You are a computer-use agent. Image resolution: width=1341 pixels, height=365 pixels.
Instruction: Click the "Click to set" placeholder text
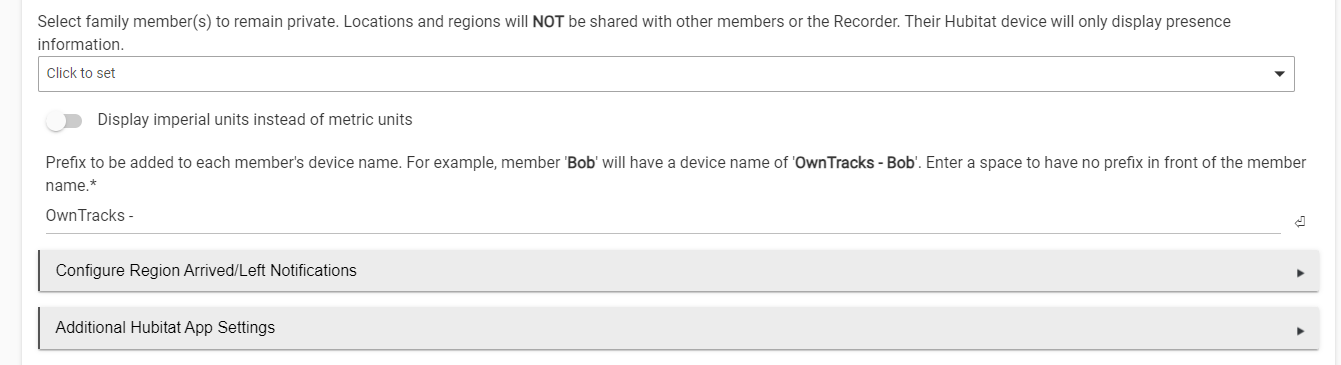point(81,73)
